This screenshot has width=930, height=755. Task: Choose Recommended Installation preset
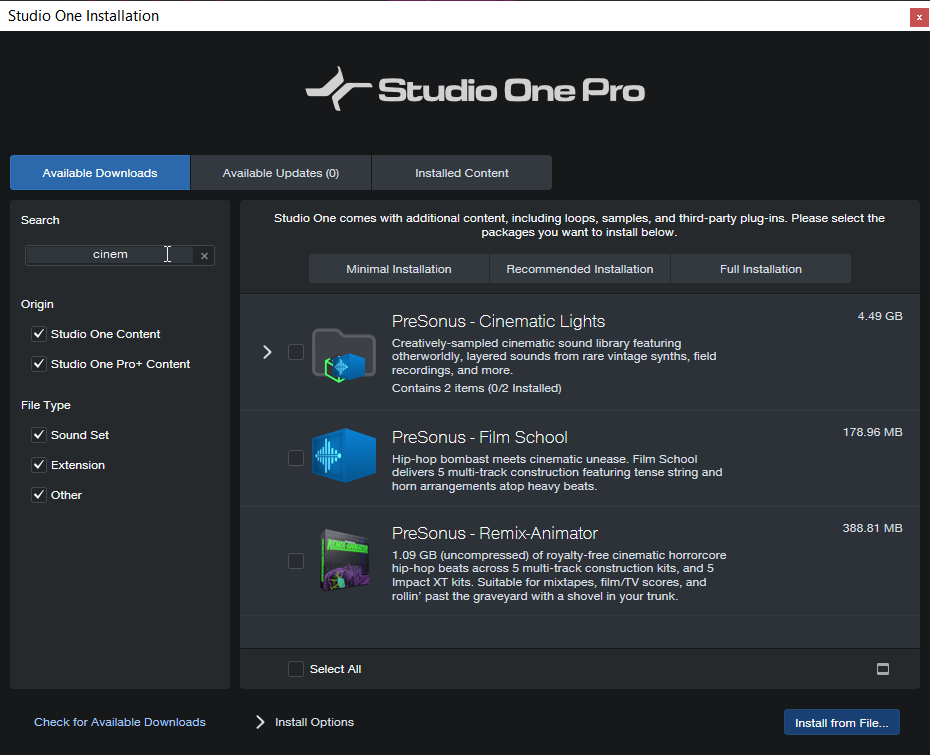(x=579, y=269)
